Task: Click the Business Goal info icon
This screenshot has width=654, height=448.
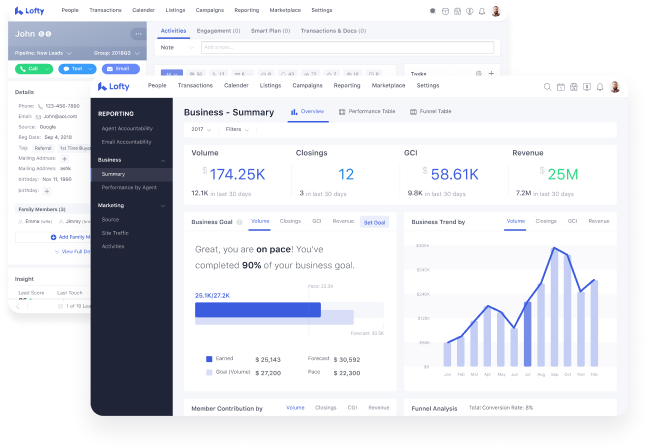Action: pos(240,221)
